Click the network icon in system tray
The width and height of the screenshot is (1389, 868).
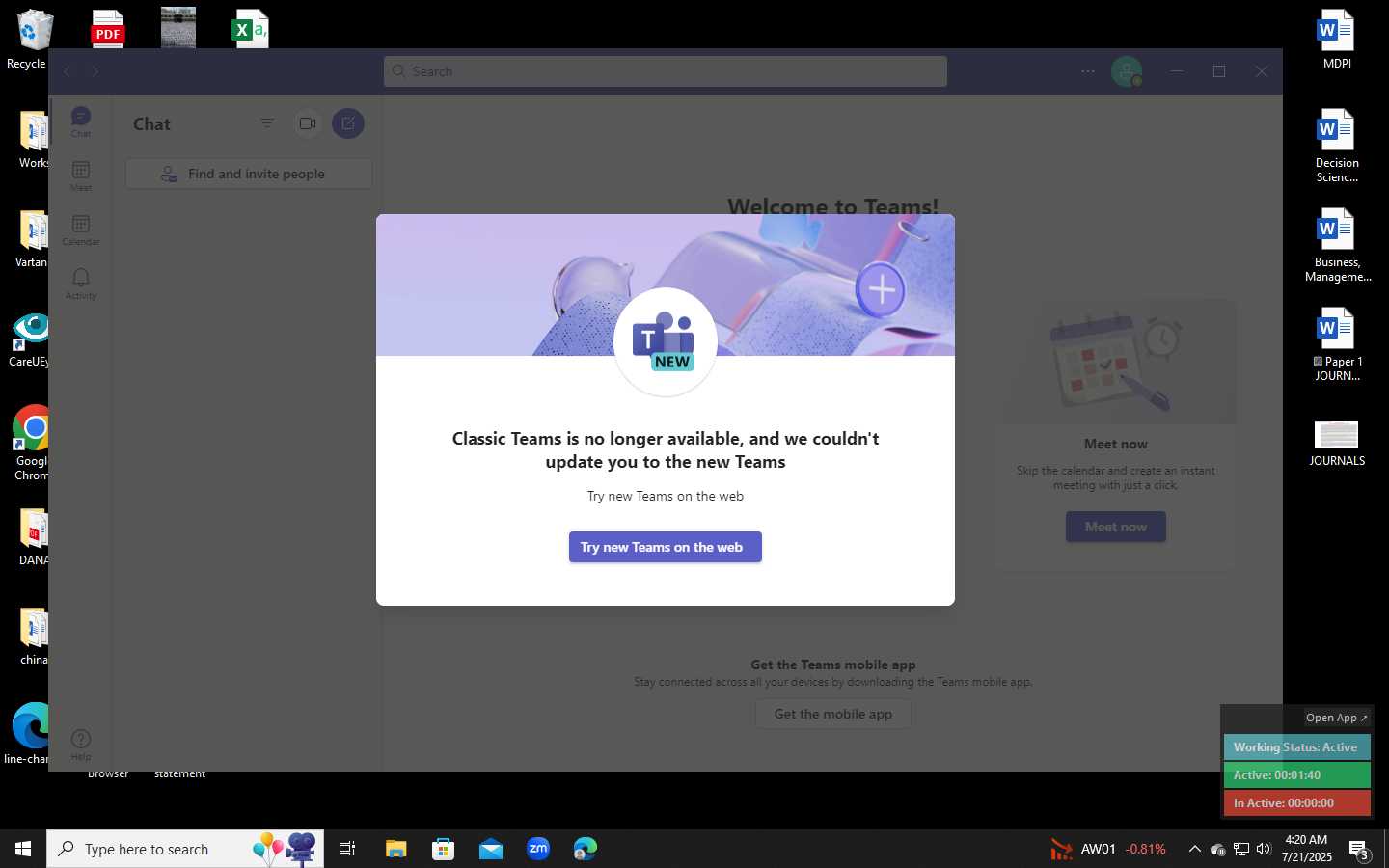pyautogui.click(x=1241, y=849)
